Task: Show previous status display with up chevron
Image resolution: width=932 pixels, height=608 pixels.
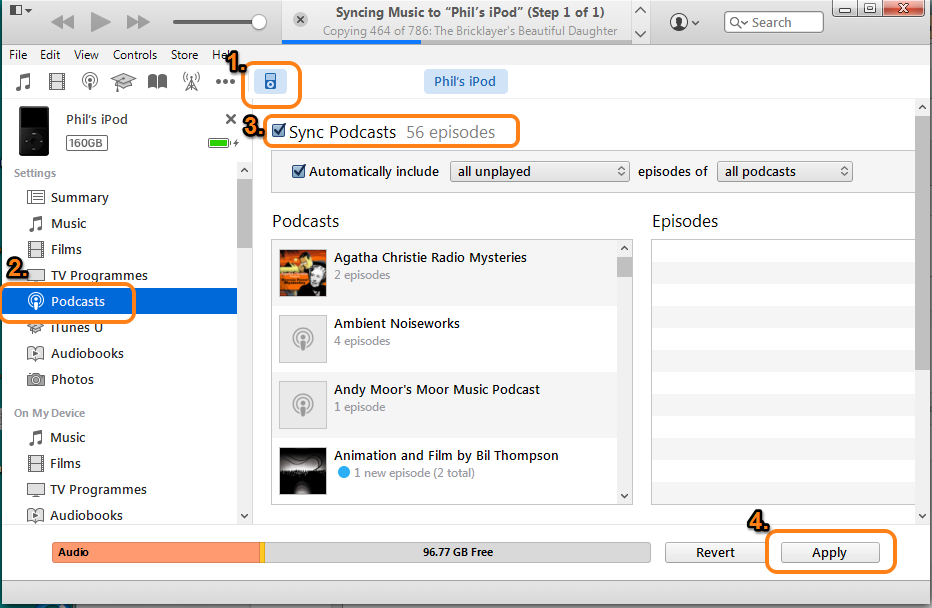Action: [x=640, y=10]
